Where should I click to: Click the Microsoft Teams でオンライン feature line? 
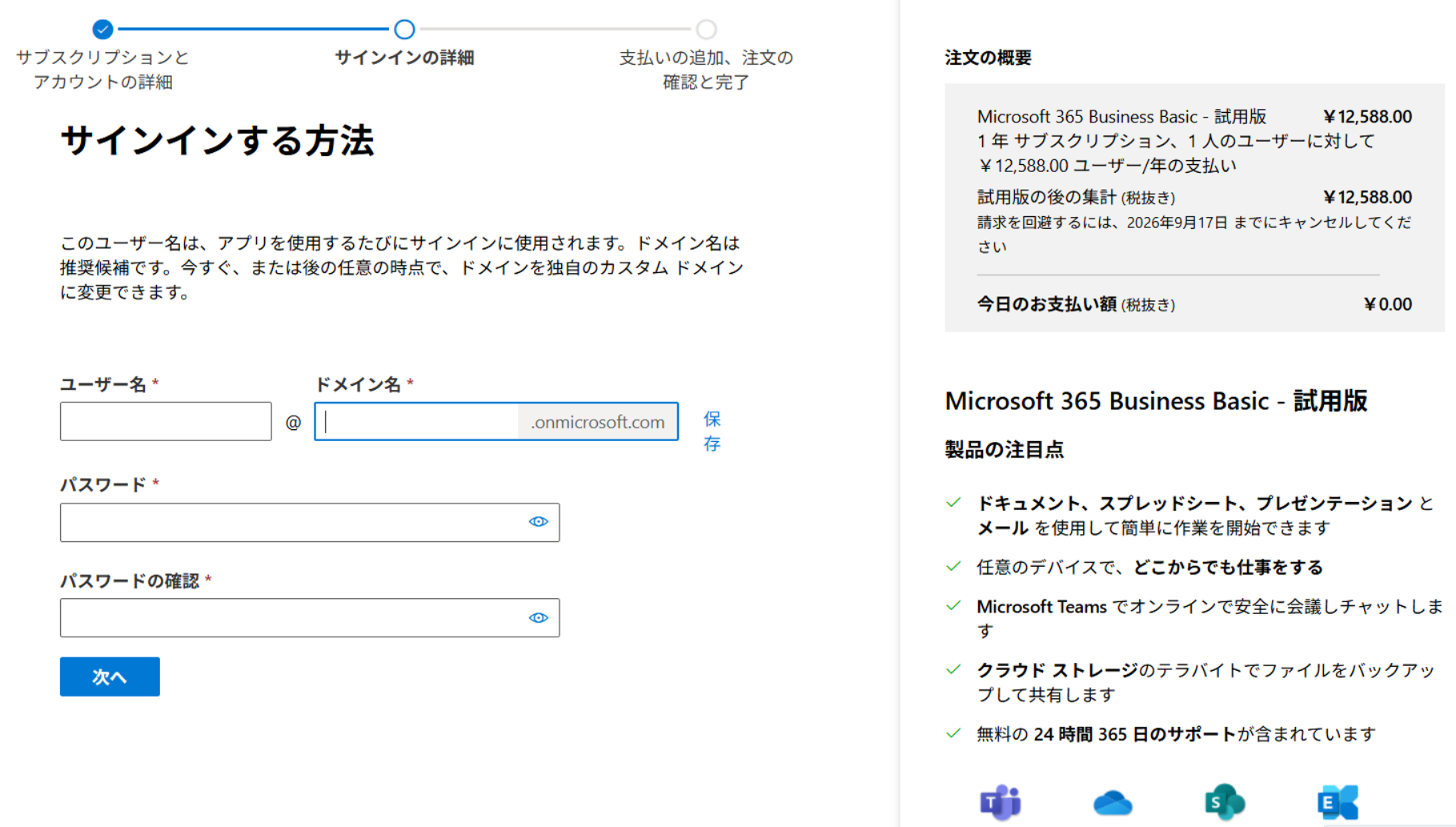click(1210, 619)
